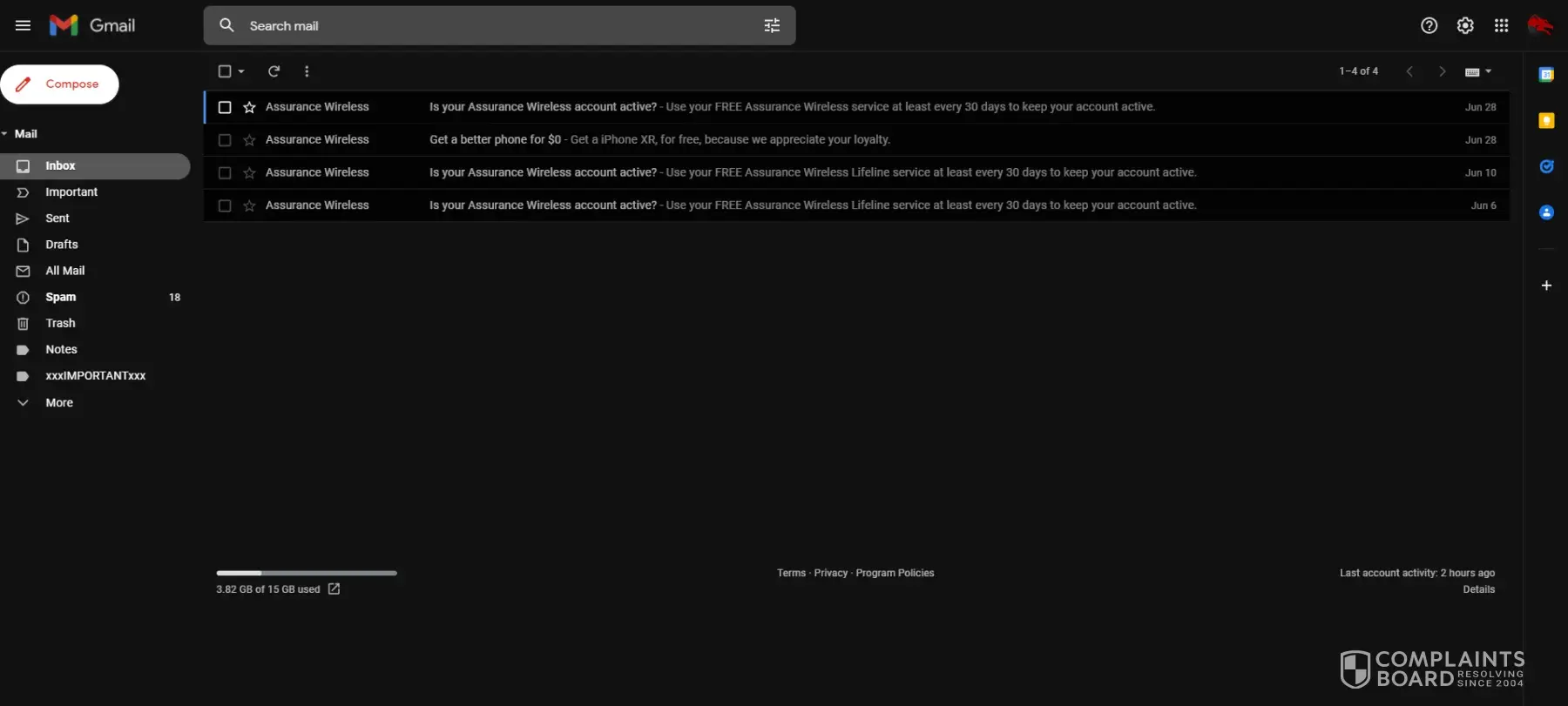The height and width of the screenshot is (706, 1568).
Task: Open the Google apps grid
Action: [x=1501, y=25]
